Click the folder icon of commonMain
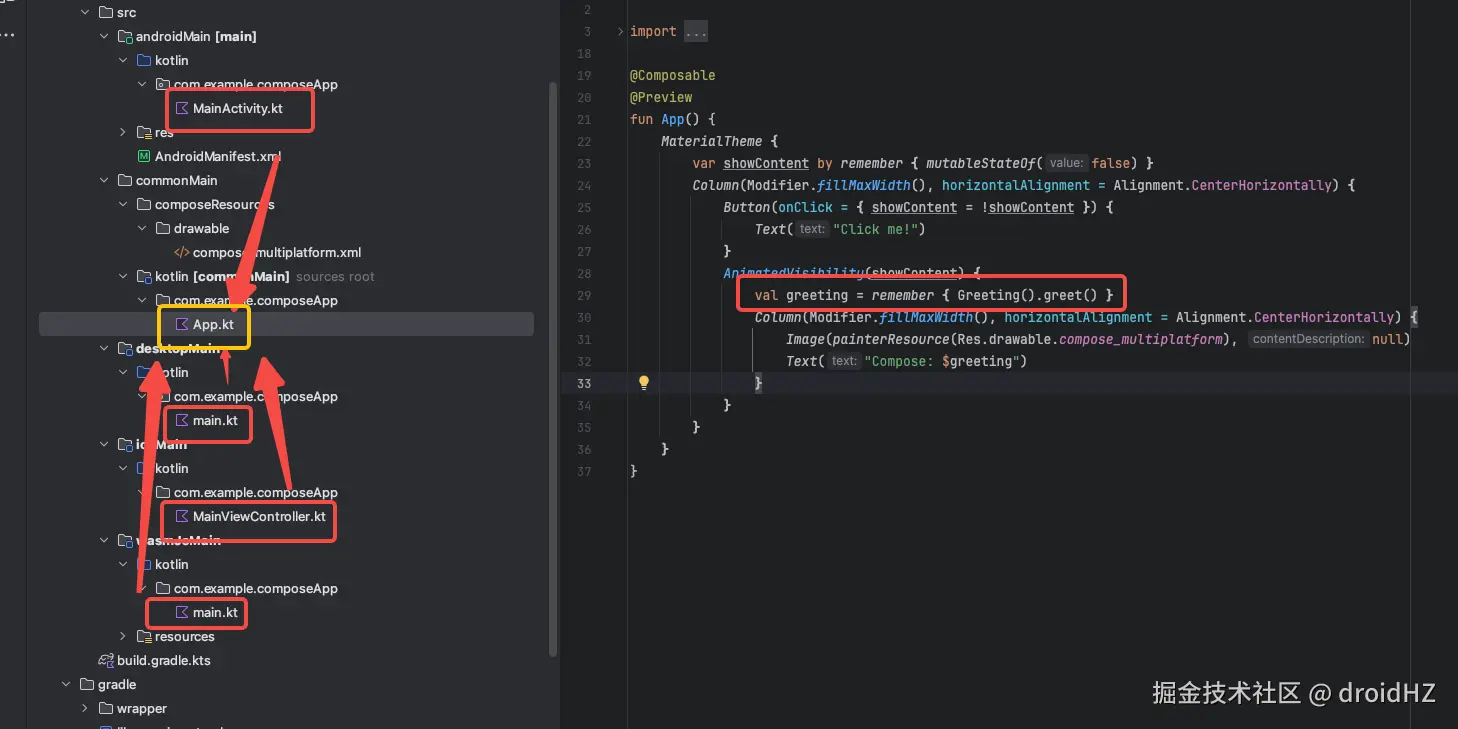Image resolution: width=1458 pixels, height=729 pixels. click(x=125, y=180)
